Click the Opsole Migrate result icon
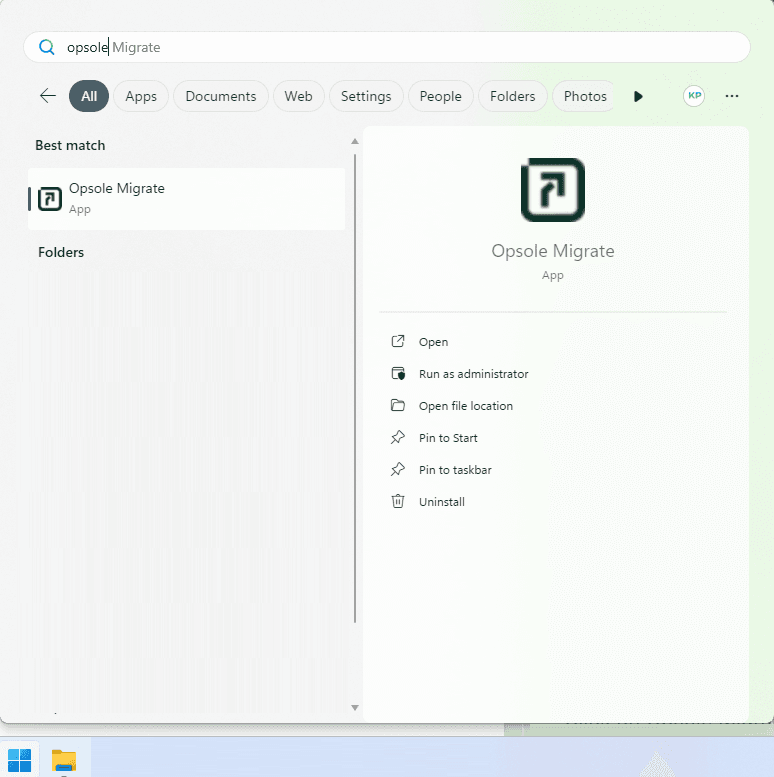 tap(50, 199)
